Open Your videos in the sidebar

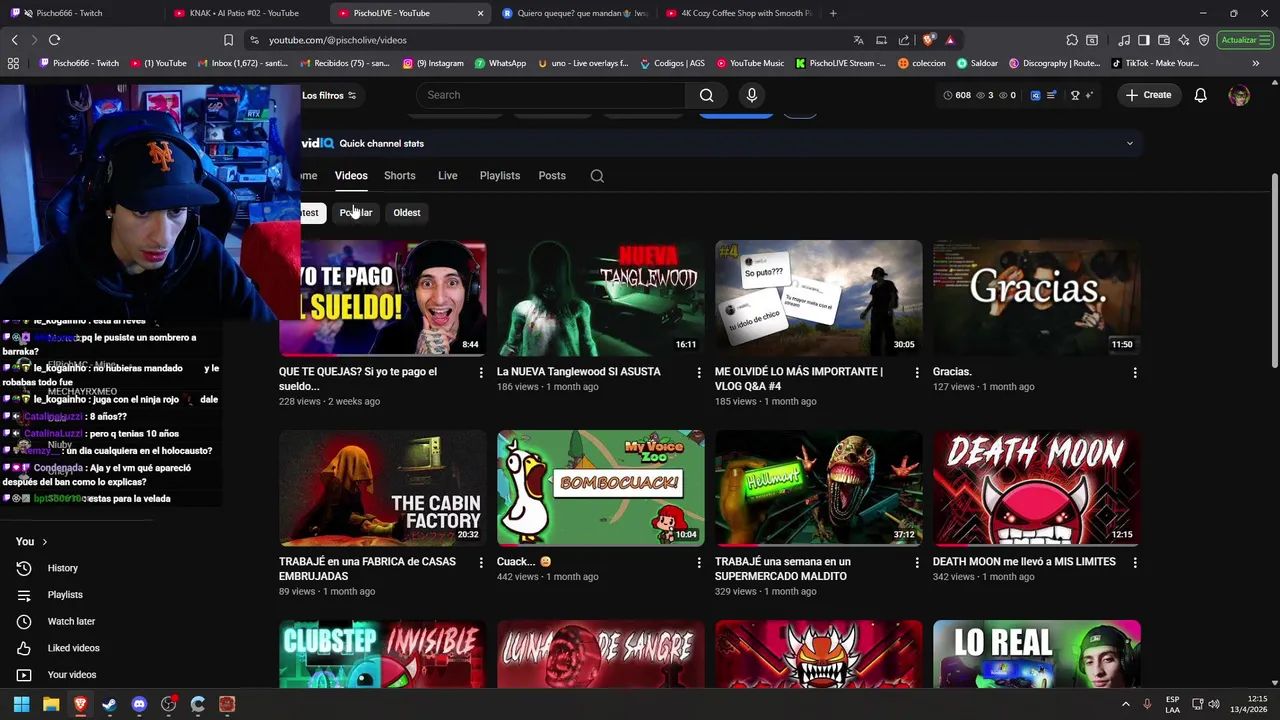pyautogui.click(x=72, y=675)
